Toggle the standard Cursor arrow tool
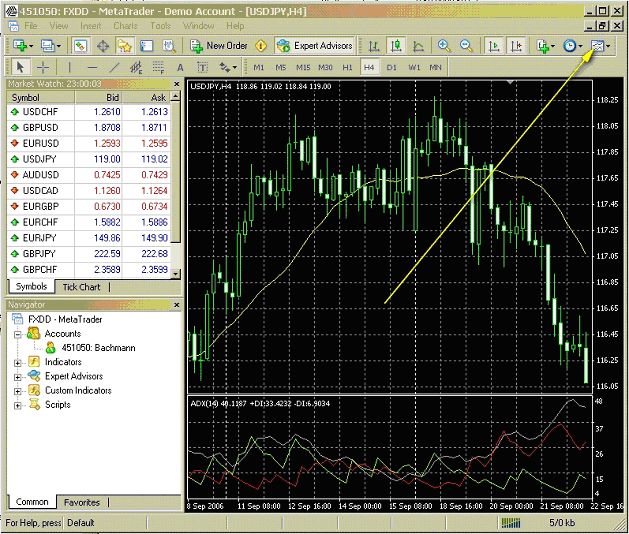The width and height of the screenshot is (629, 534). [x=20, y=67]
